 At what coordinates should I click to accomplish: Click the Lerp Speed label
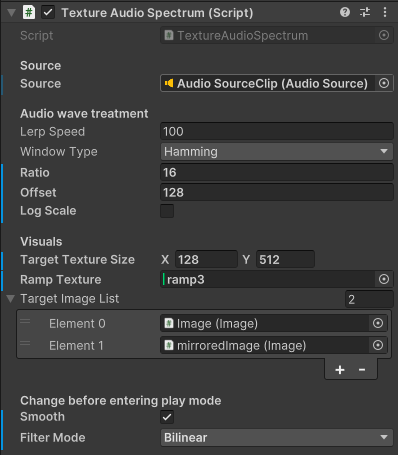click(x=52, y=131)
